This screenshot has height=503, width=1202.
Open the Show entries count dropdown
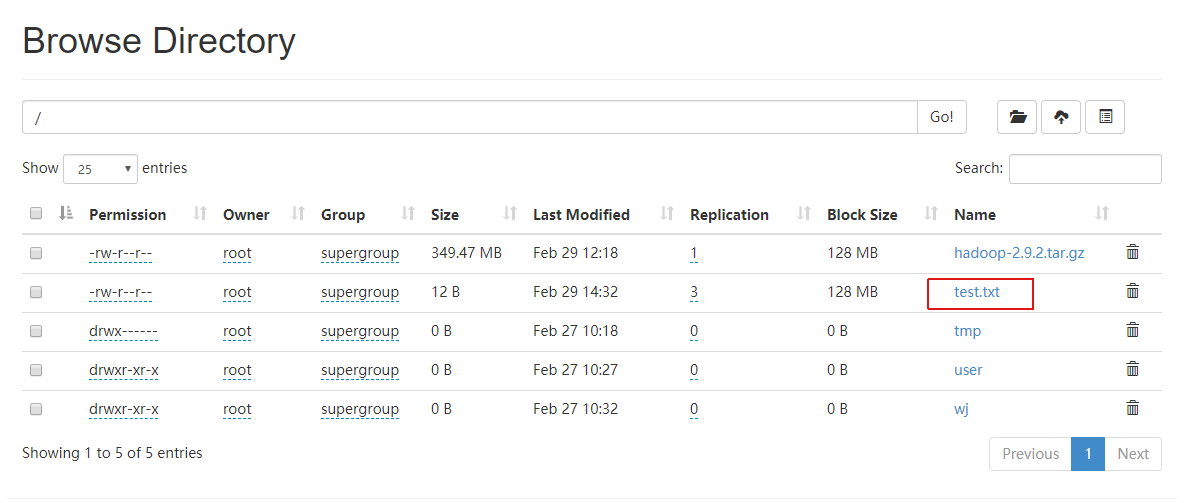point(100,169)
